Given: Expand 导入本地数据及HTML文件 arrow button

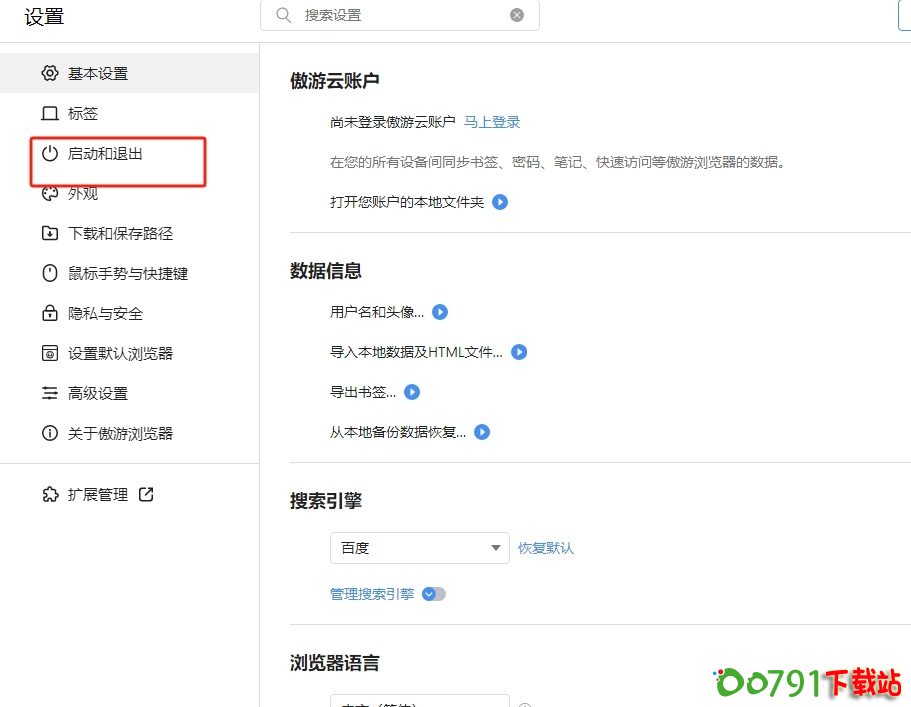Looking at the screenshot, I should pyautogui.click(x=519, y=352).
